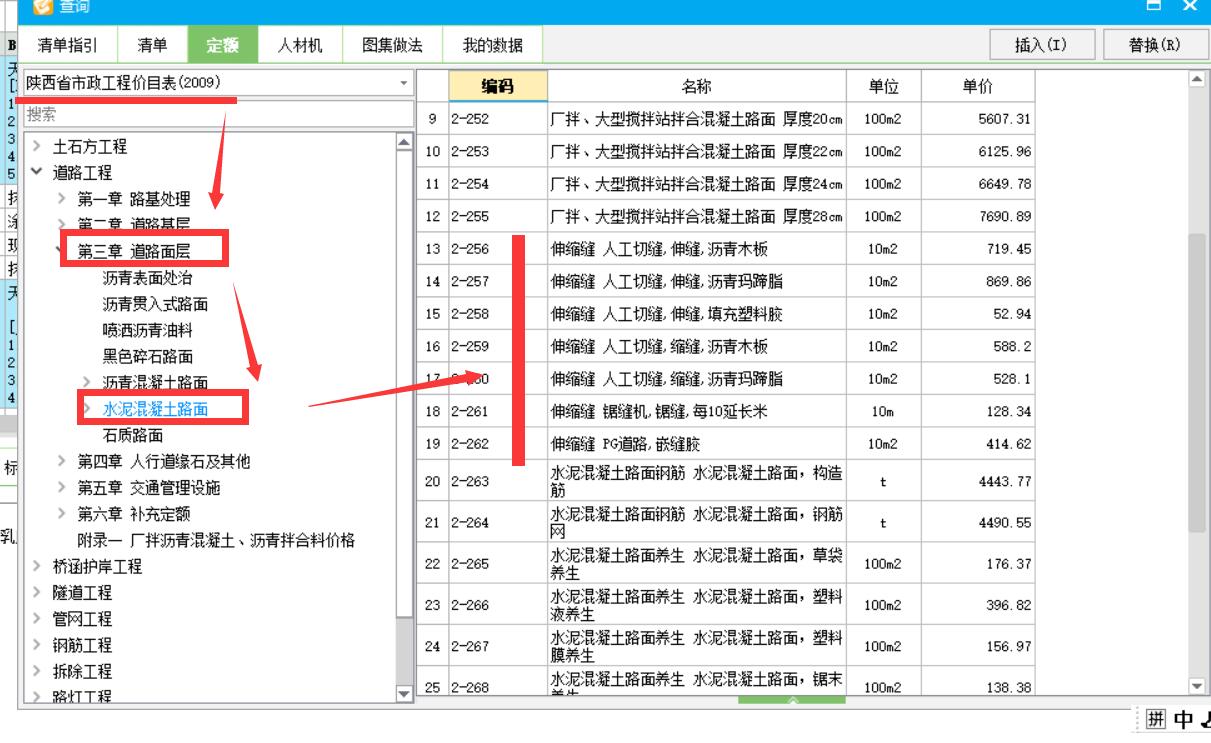Click the 编码 column header

497,86
